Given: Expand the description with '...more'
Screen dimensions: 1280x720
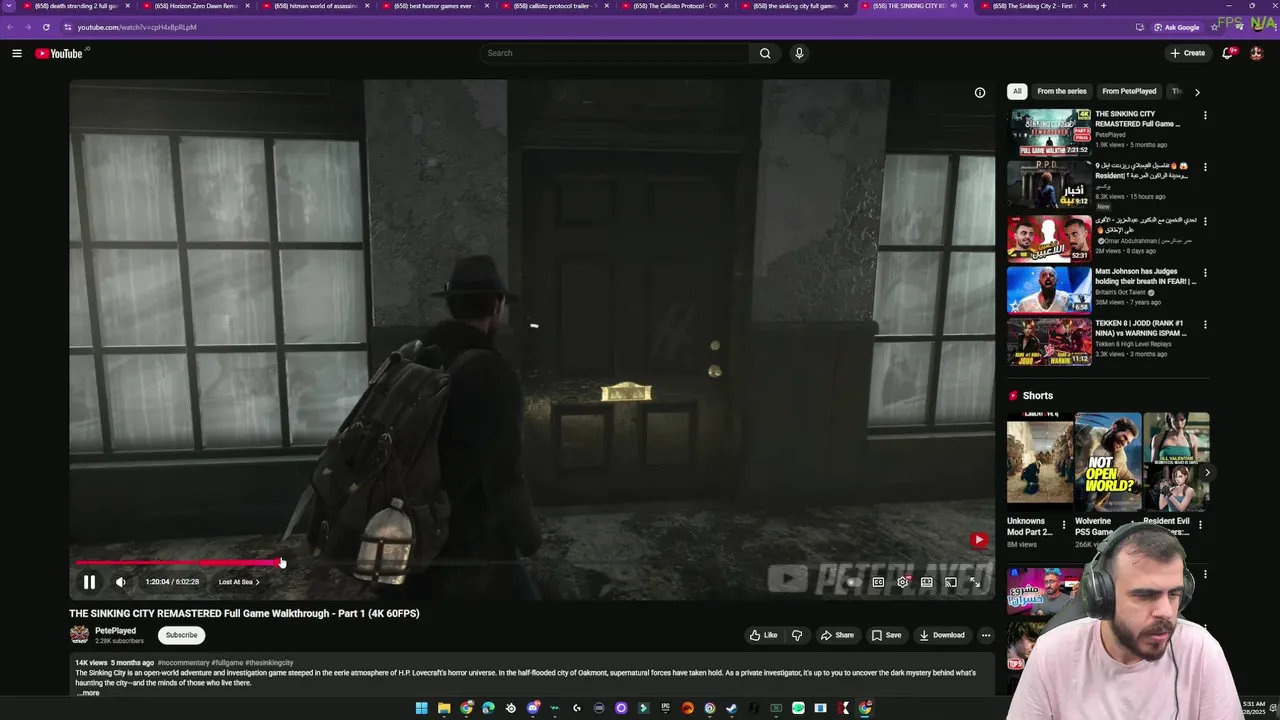Looking at the screenshot, I should click(x=88, y=693).
